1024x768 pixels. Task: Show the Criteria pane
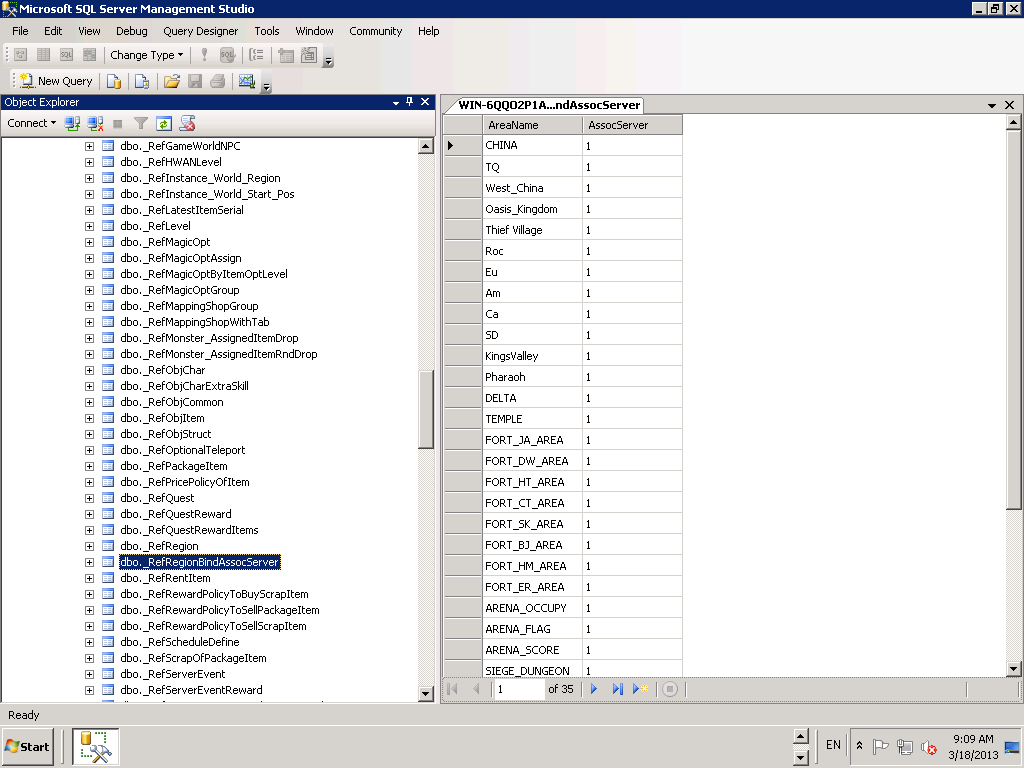pos(44,55)
